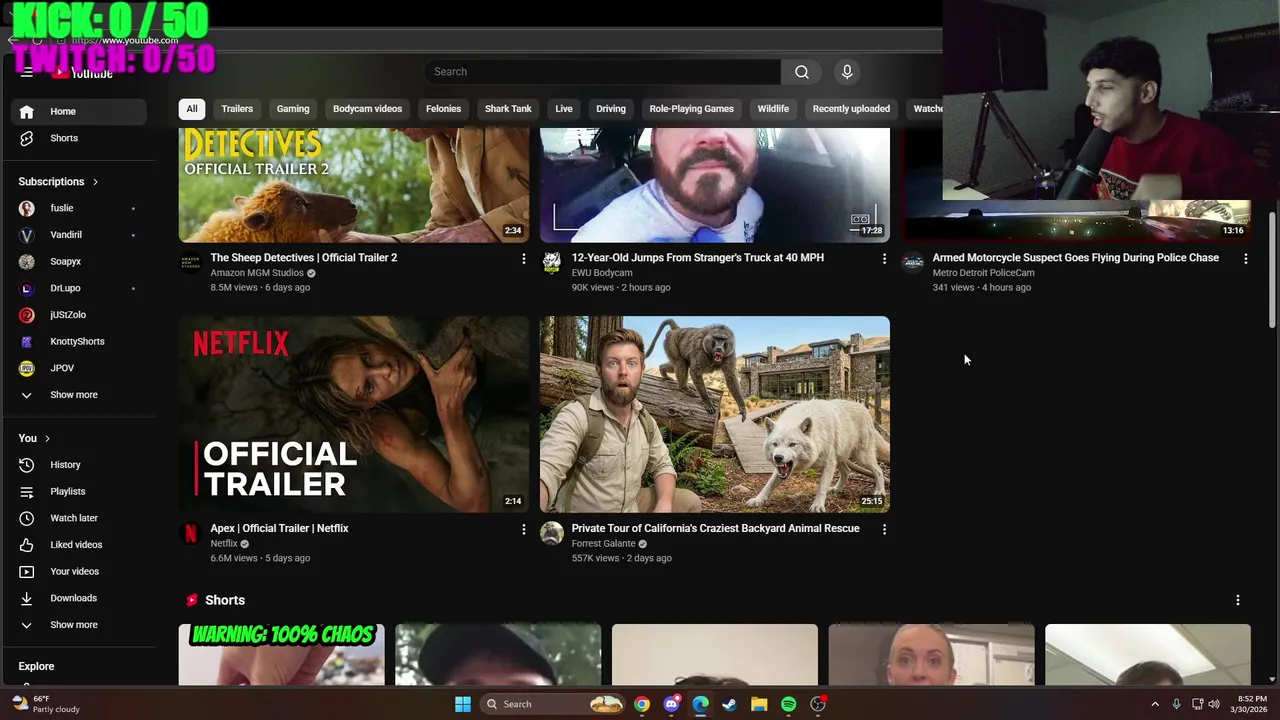Click the voice search microphone icon
This screenshot has height=720, width=1280.
coord(847,72)
